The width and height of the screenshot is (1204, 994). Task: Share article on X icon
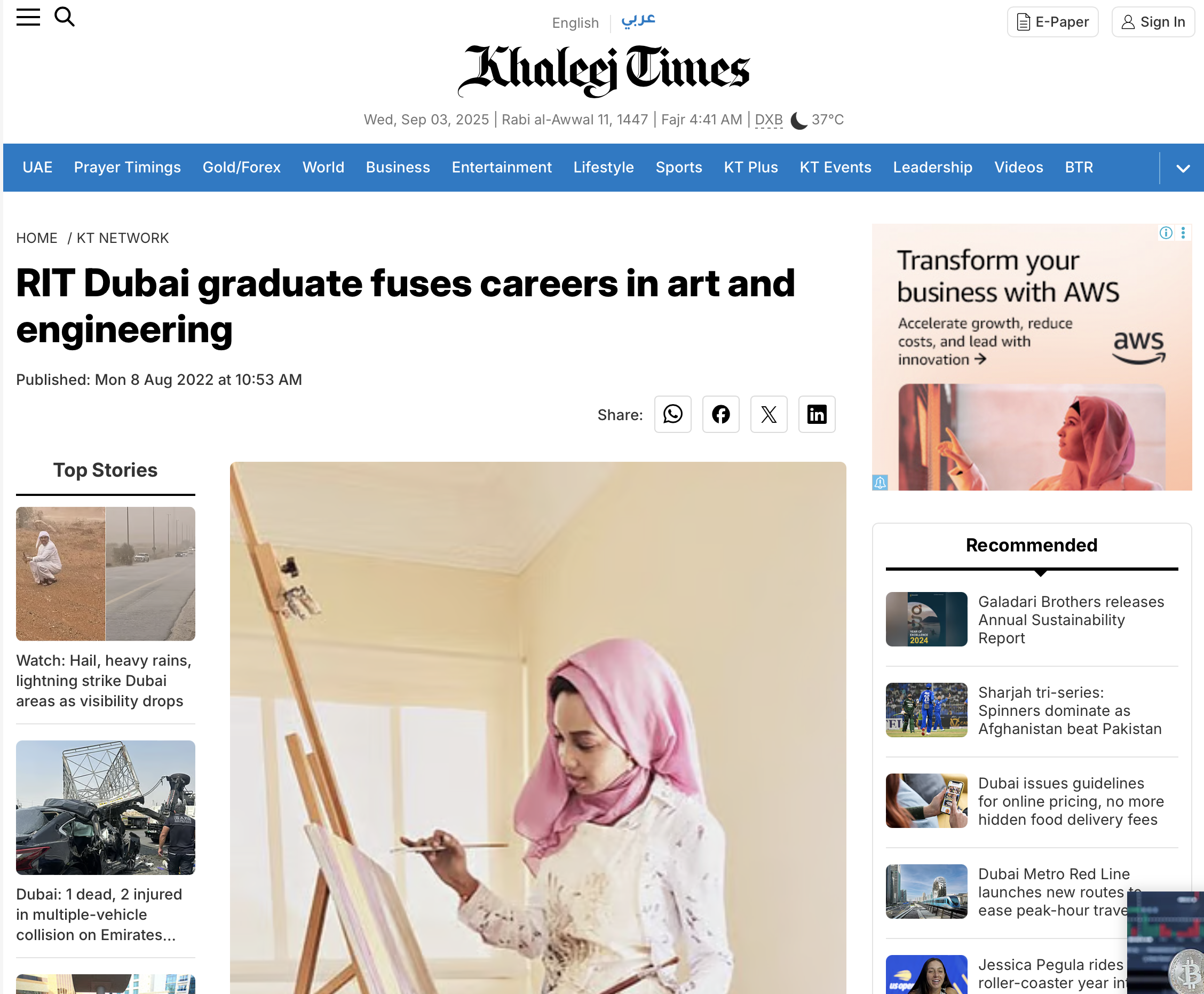click(769, 414)
